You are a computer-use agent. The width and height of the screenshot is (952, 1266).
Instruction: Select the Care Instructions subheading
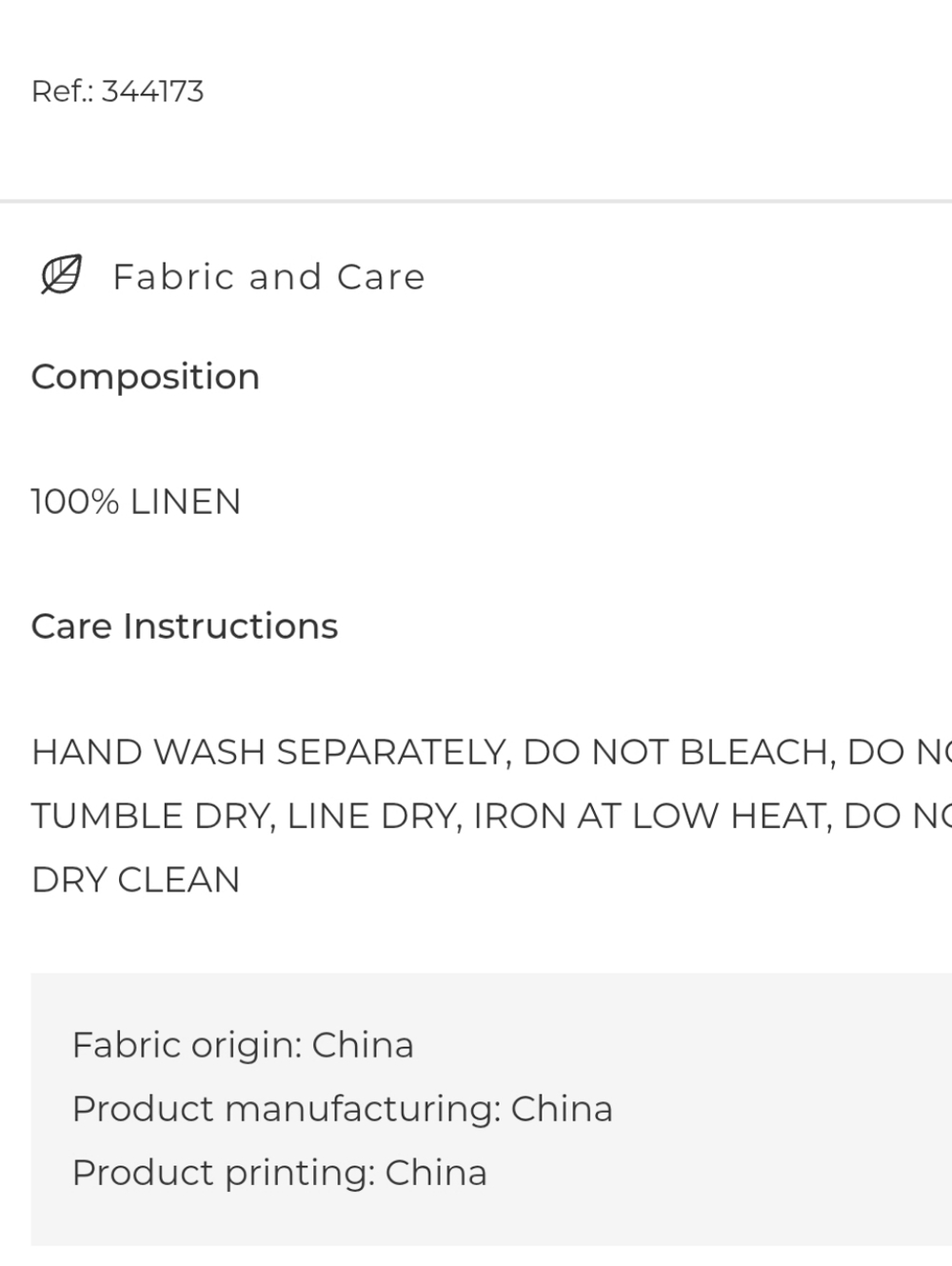point(185,626)
